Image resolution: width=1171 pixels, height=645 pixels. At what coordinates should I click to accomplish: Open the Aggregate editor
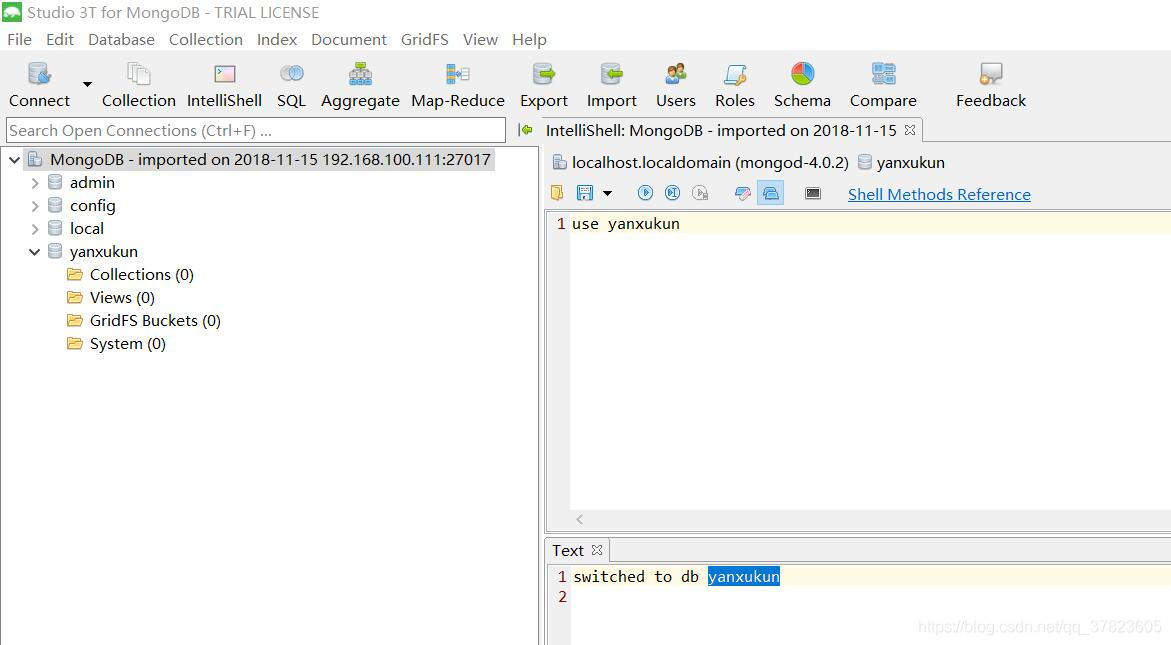[360, 86]
